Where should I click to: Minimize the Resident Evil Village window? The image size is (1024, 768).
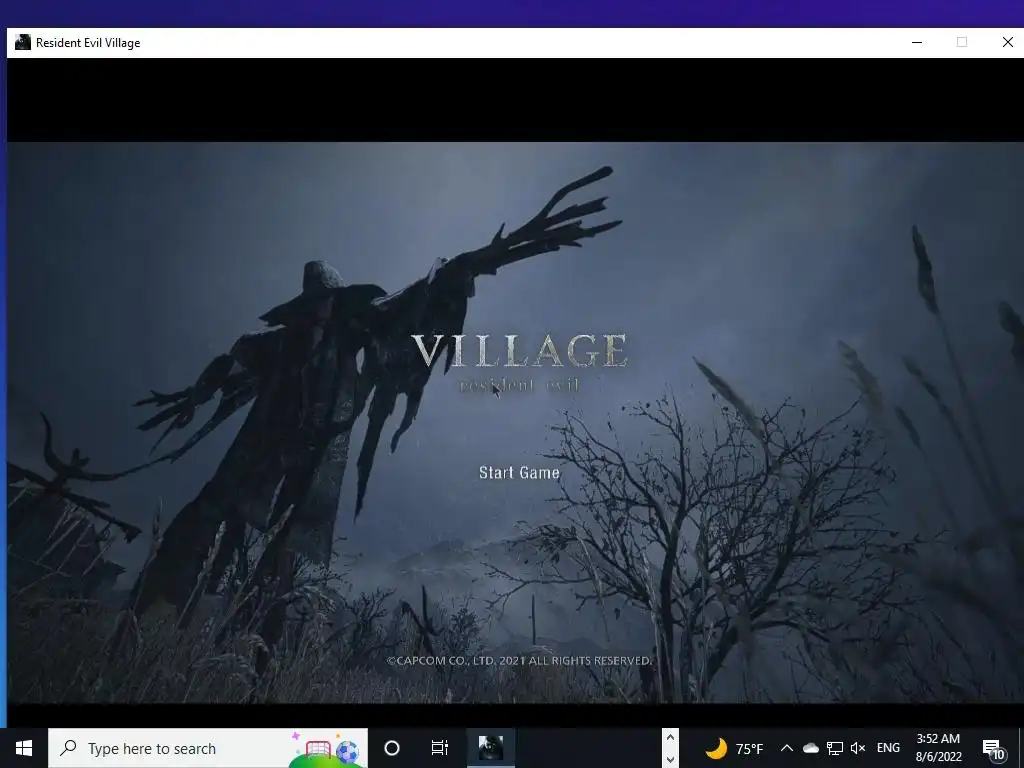[x=917, y=42]
